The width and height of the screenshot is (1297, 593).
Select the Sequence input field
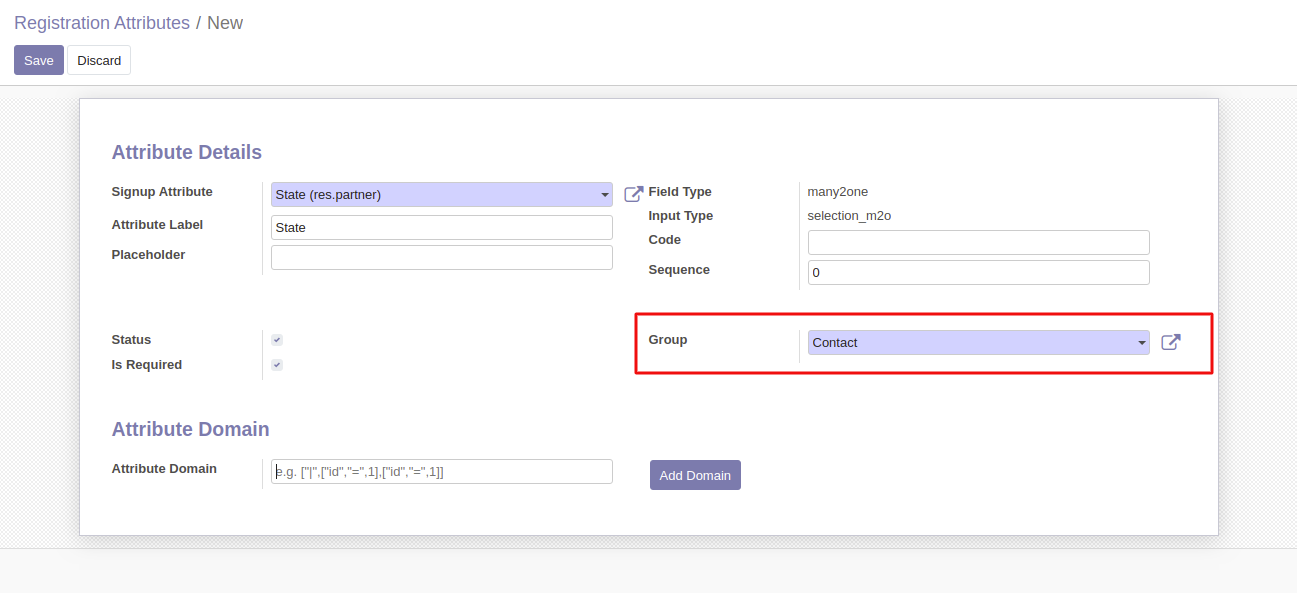(978, 272)
